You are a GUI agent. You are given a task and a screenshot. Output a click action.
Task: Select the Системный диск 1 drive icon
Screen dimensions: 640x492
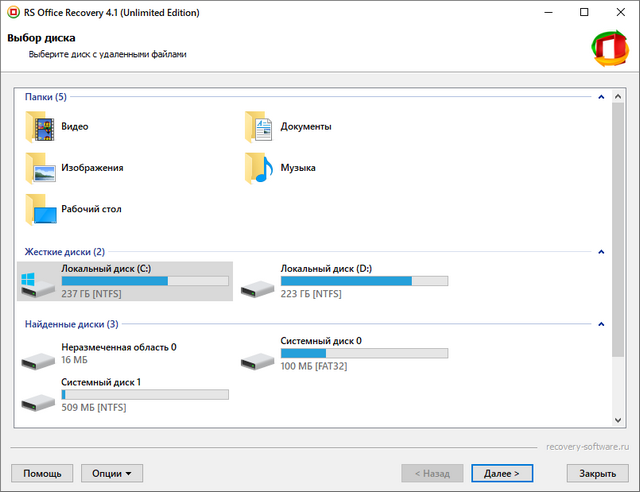tap(38, 403)
